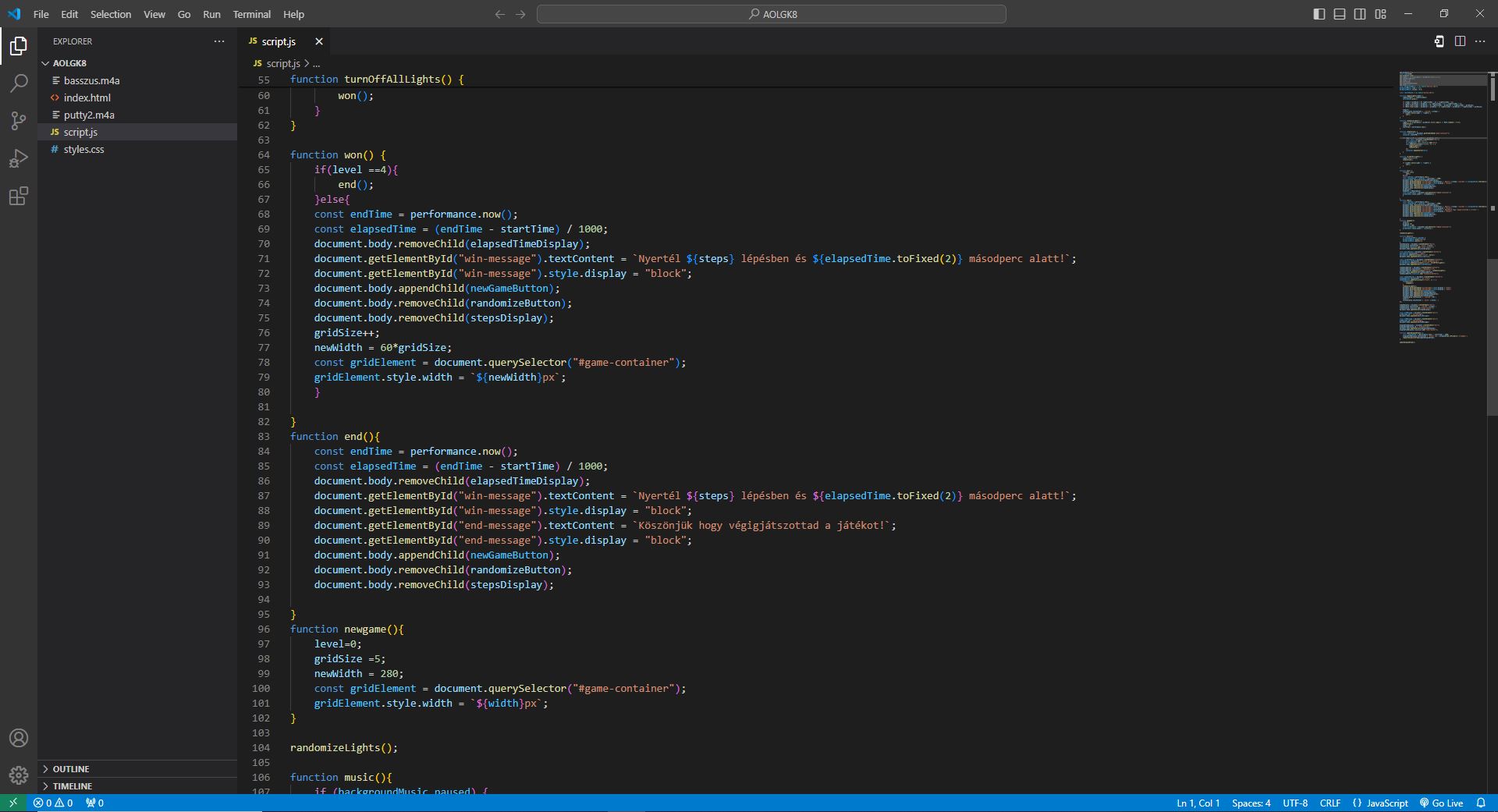
Task: Open index.html in the explorer
Action: (x=137, y=98)
